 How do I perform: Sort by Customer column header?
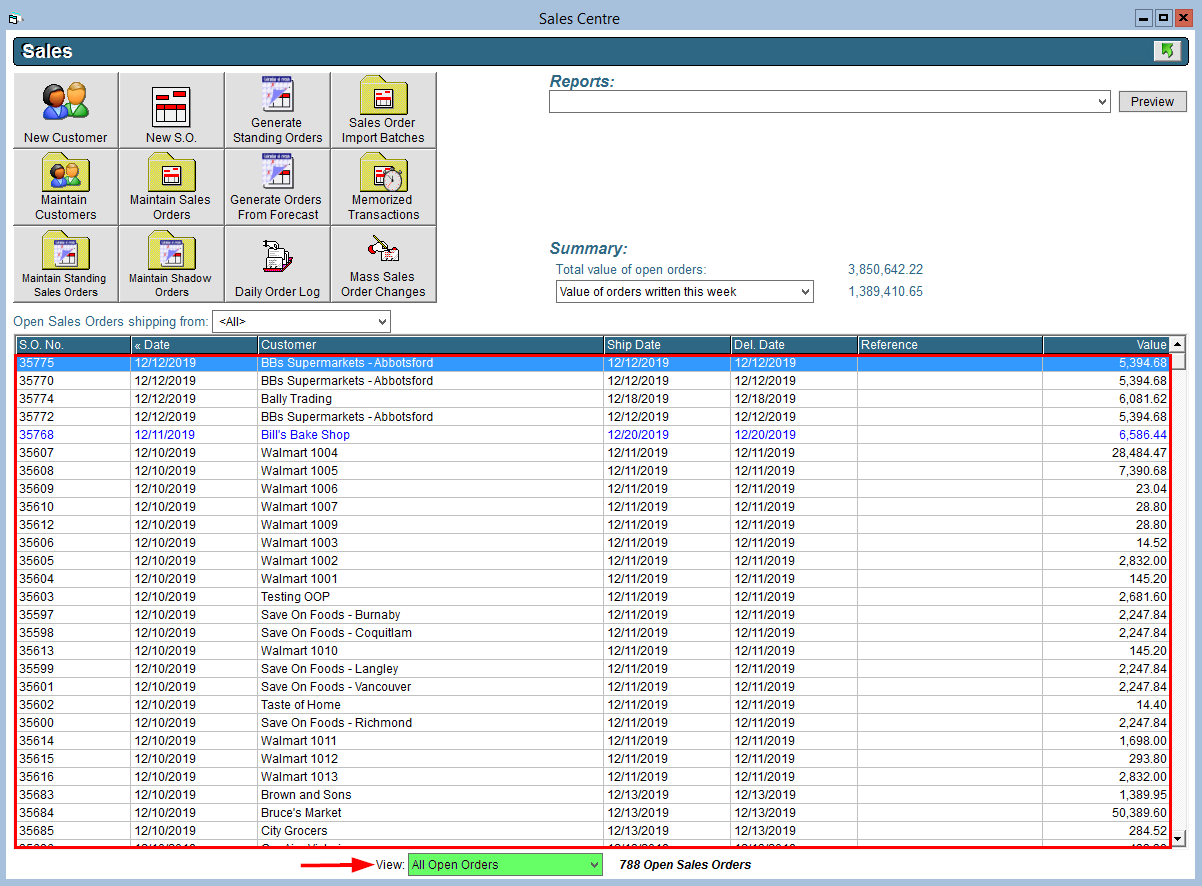click(x=431, y=345)
